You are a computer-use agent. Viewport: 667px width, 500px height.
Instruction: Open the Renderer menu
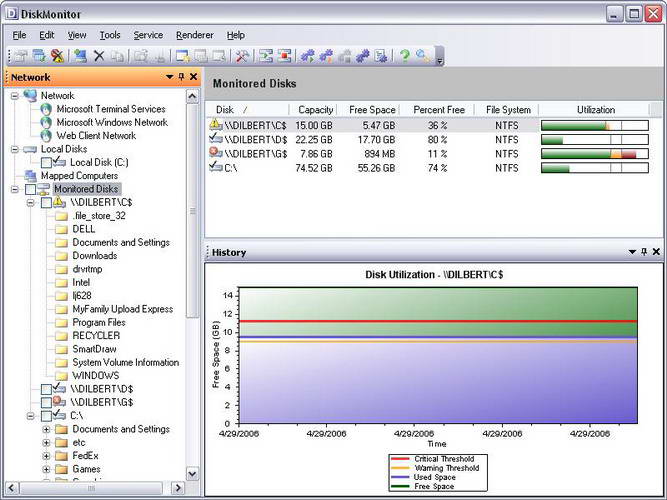[x=194, y=35]
